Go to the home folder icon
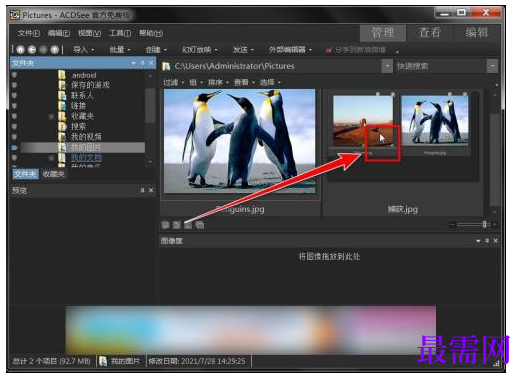 (21, 50)
